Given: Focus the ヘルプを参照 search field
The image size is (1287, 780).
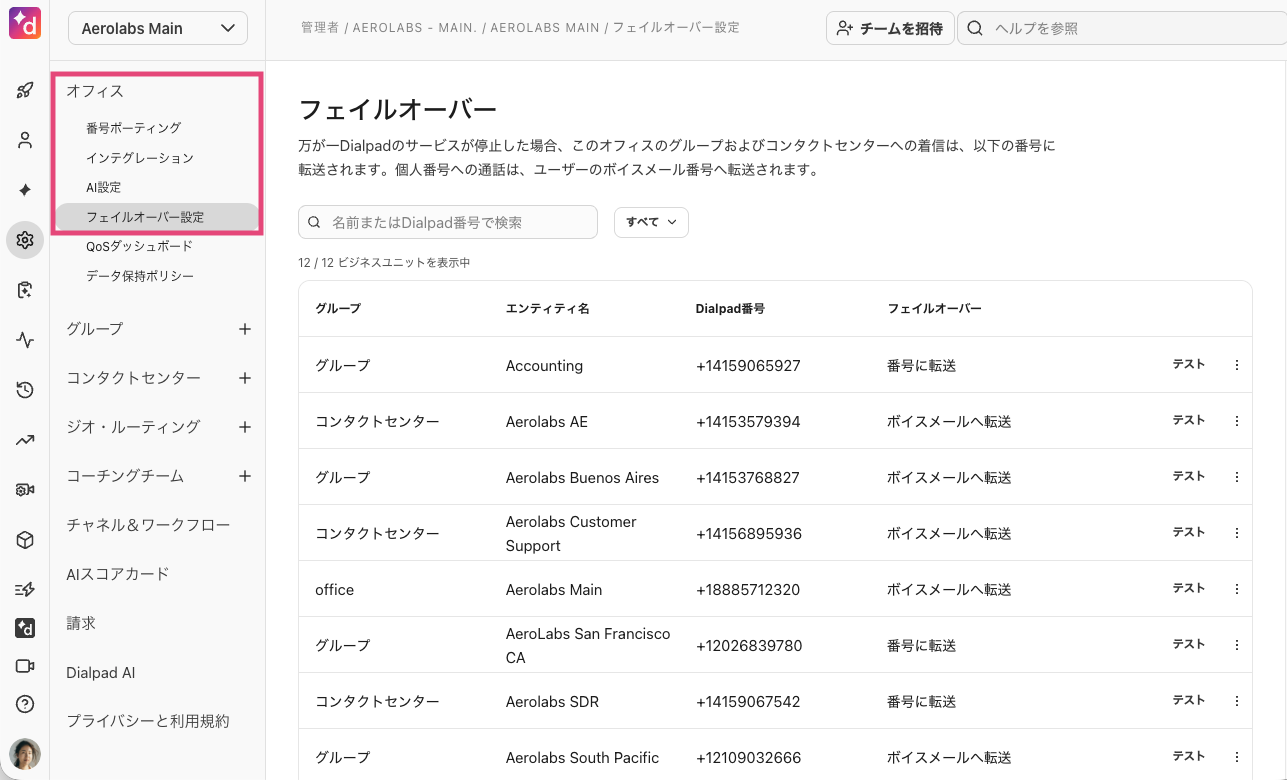Looking at the screenshot, I should (1122, 28).
